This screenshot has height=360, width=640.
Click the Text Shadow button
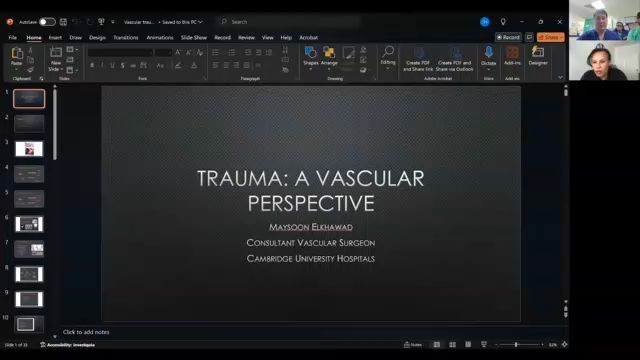[x=122, y=65]
